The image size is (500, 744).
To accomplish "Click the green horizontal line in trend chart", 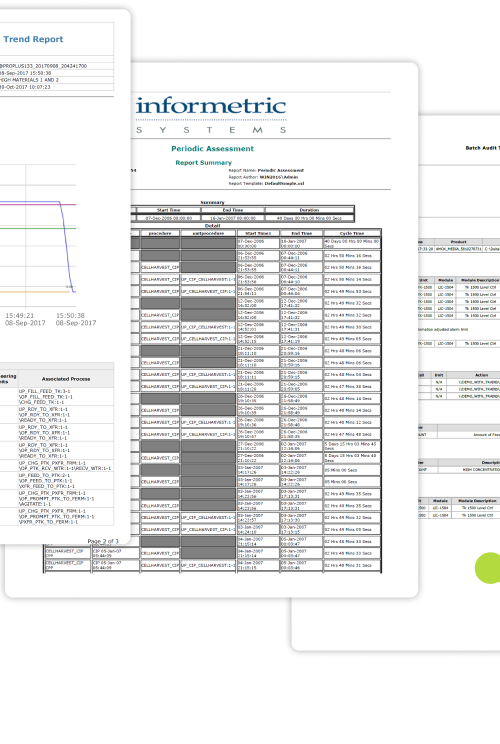I will click(38, 228).
